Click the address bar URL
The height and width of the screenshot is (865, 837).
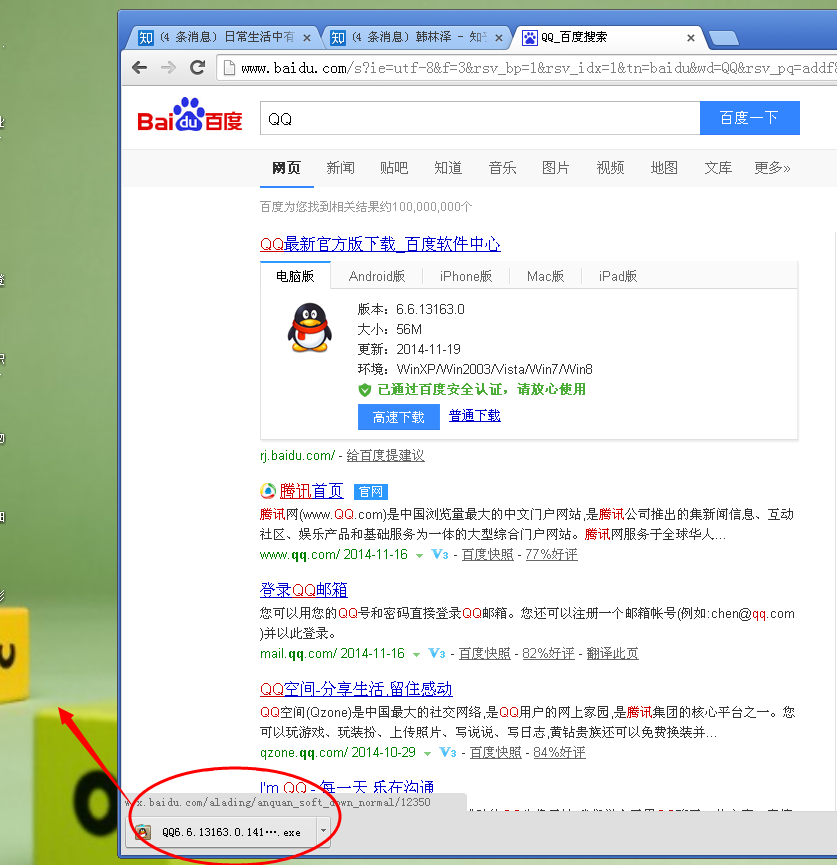pos(538,68)
